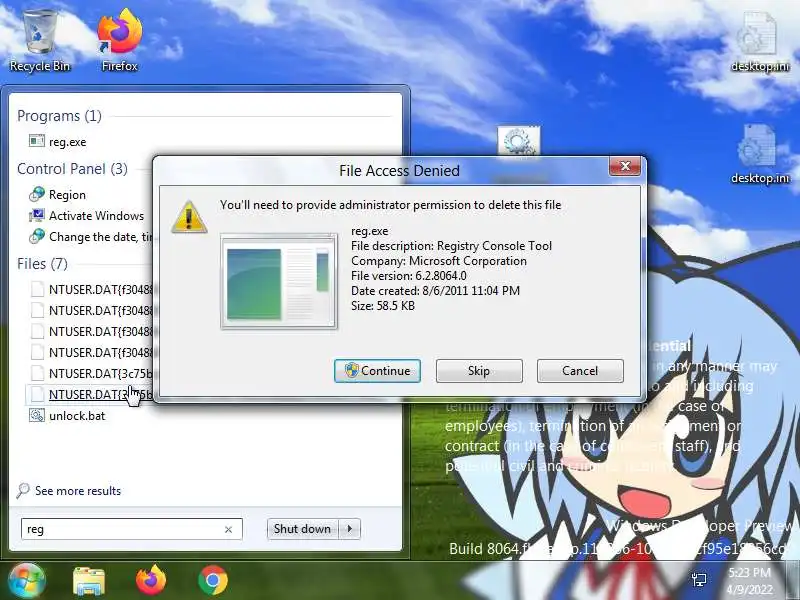Open the Recycle Bin desktop icon

[40, 41]
